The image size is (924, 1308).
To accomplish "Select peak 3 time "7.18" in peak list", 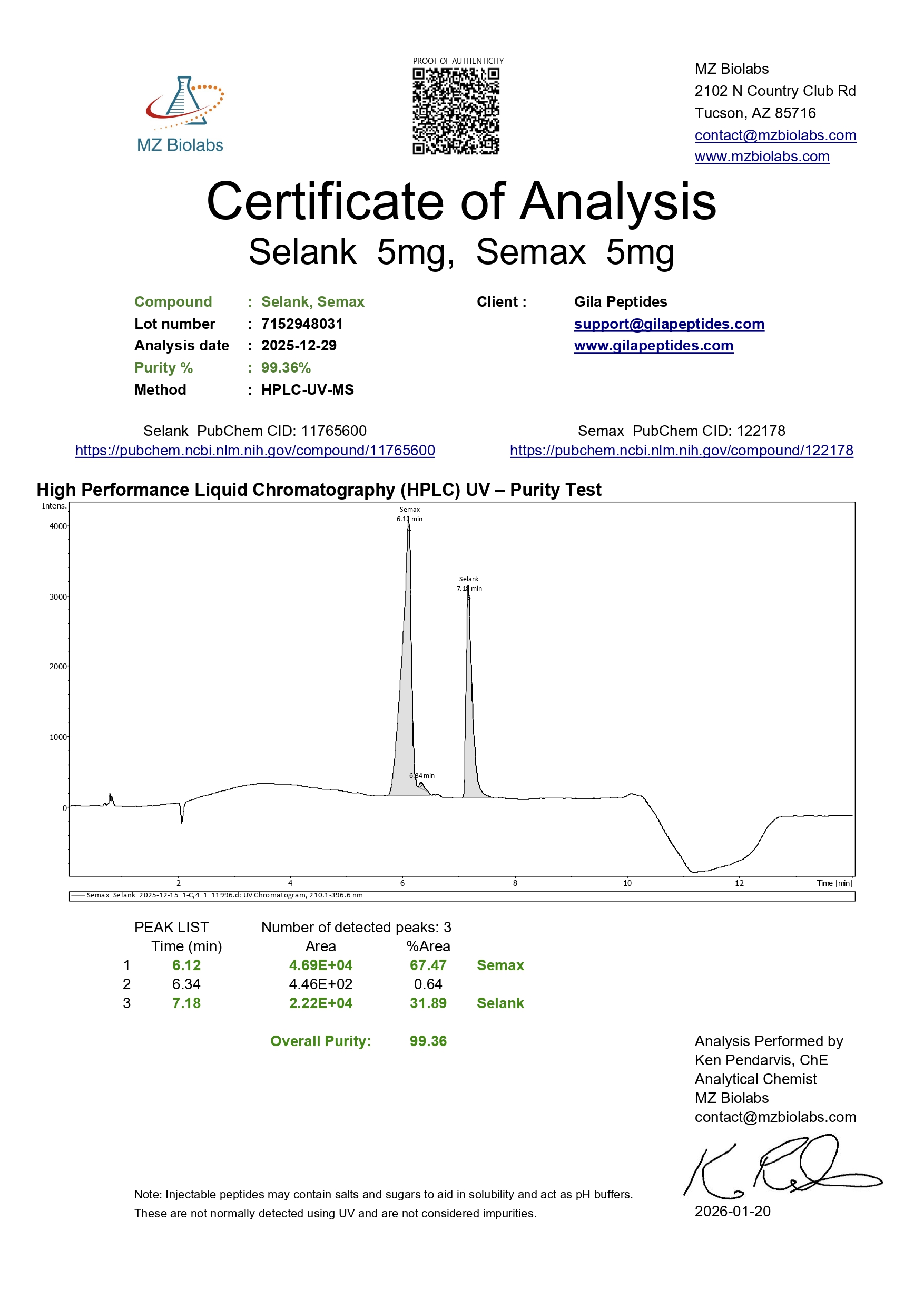I will click(186, 1003).
